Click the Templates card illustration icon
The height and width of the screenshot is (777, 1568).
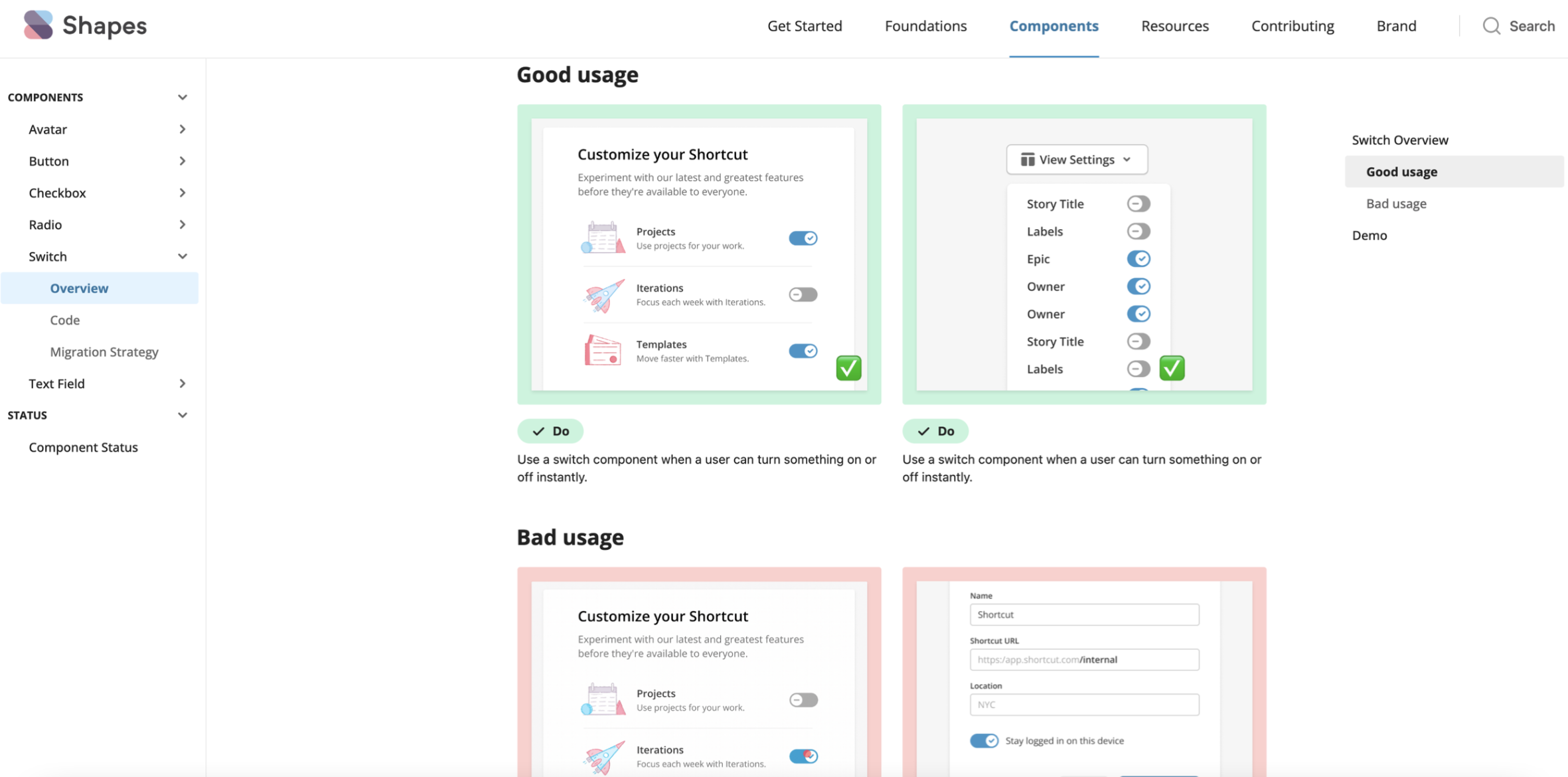tap(603, 350)
